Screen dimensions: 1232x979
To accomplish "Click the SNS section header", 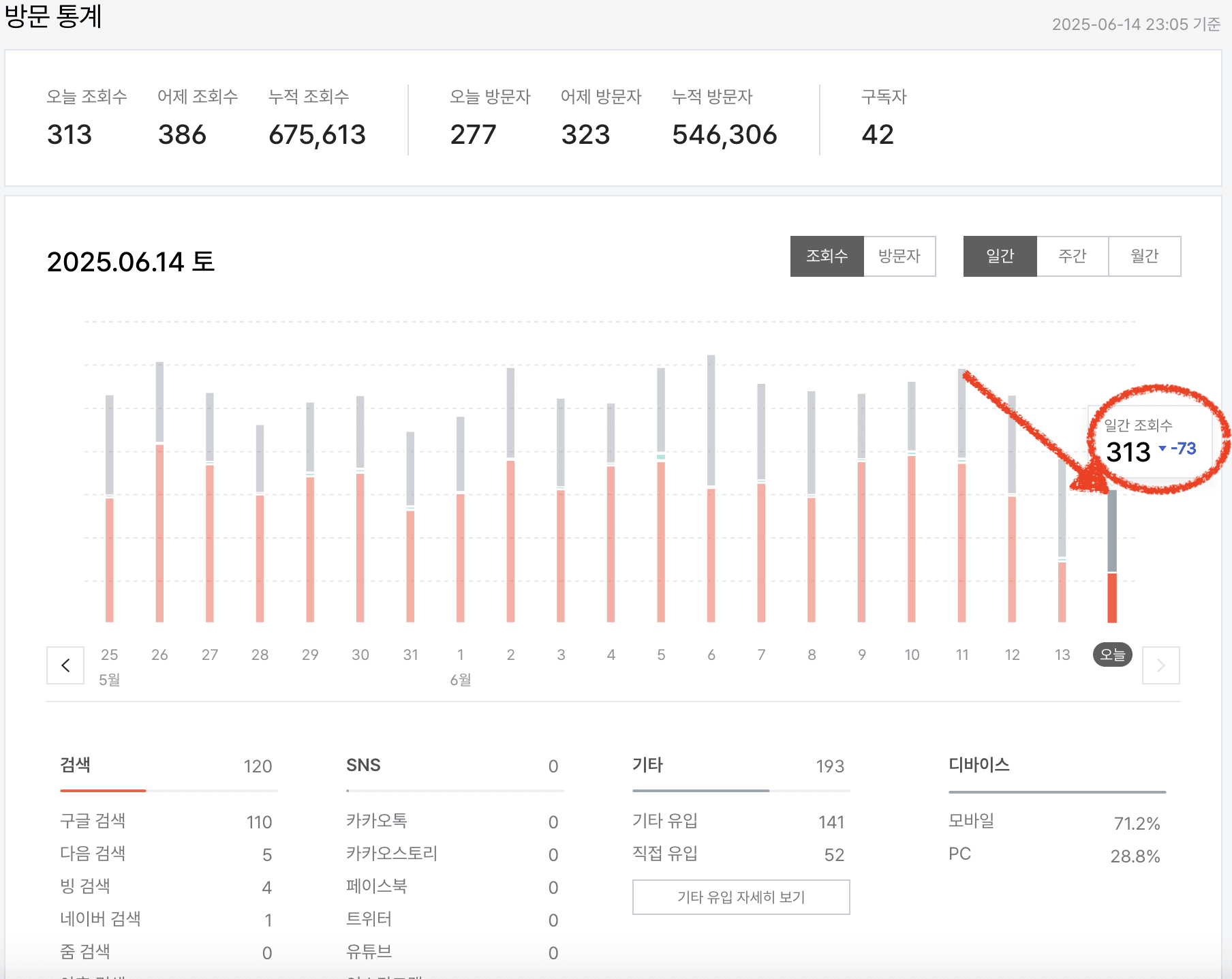I will click(363, 766).
